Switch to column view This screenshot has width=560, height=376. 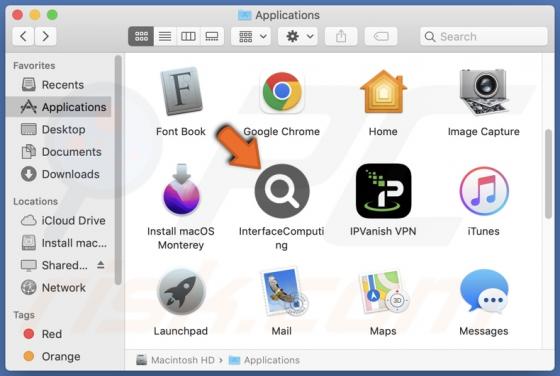[188, 36]
